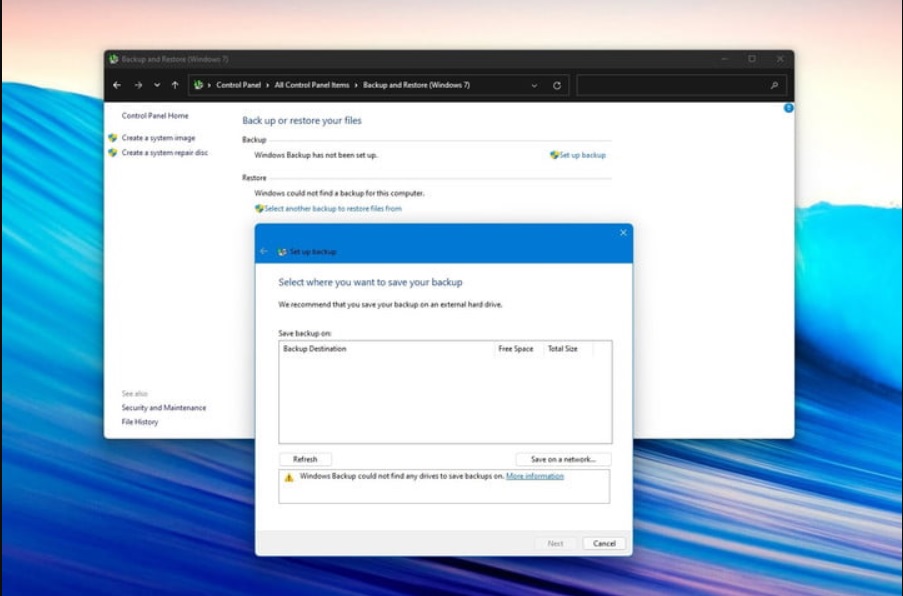The width and height of the screenshot is (903, 596).
Task: Click shield icon beside Create a system repair disc
Action: (113, 153)
